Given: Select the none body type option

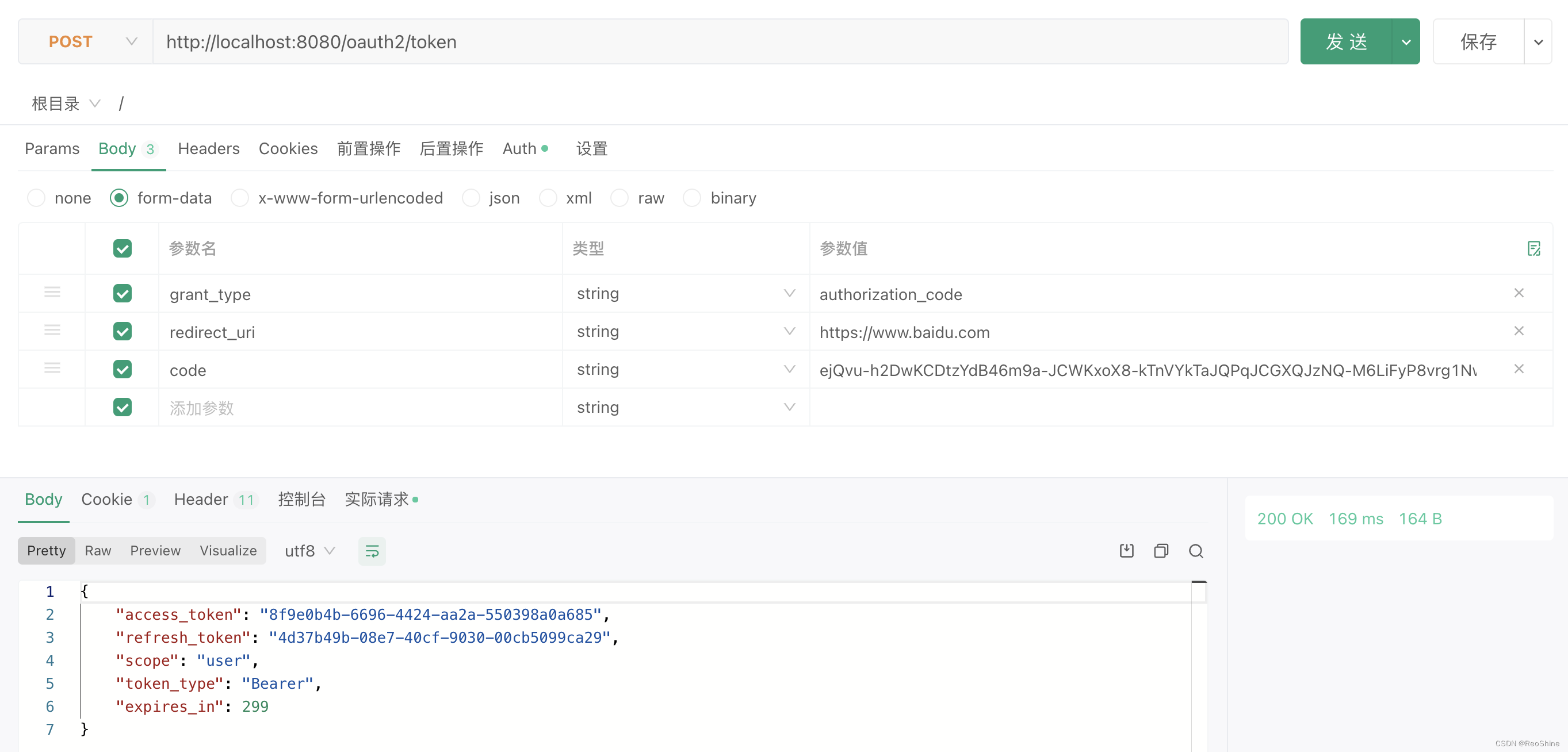Looking at the screenshot, I should point(36,198).
